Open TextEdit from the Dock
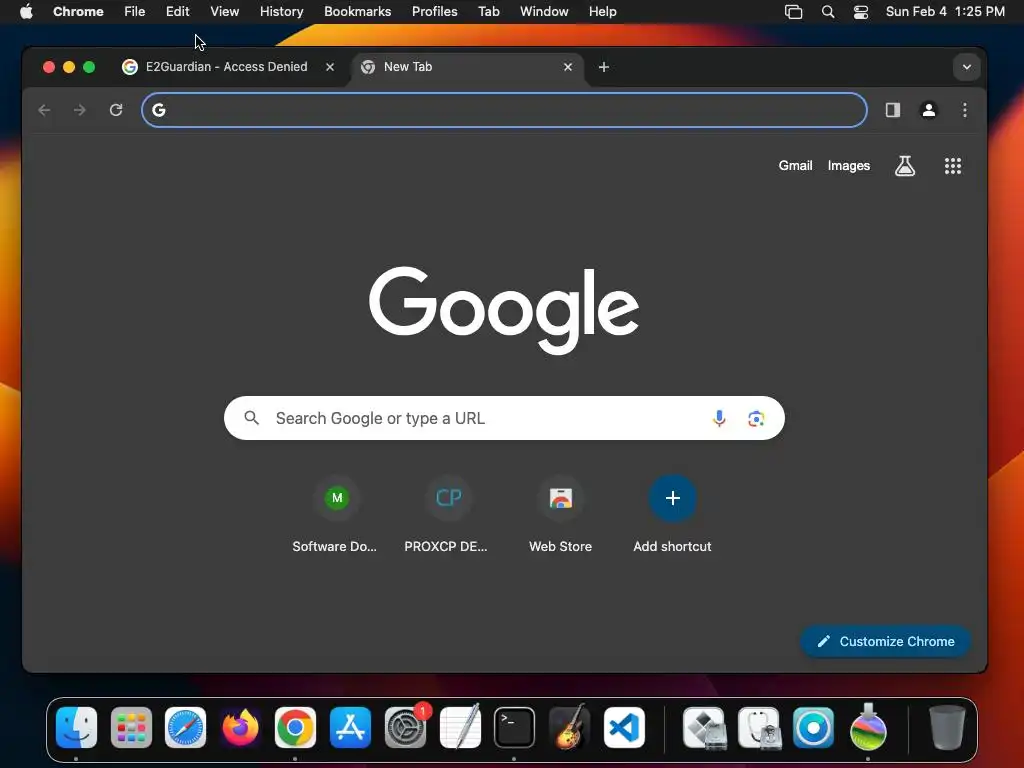 460,728
